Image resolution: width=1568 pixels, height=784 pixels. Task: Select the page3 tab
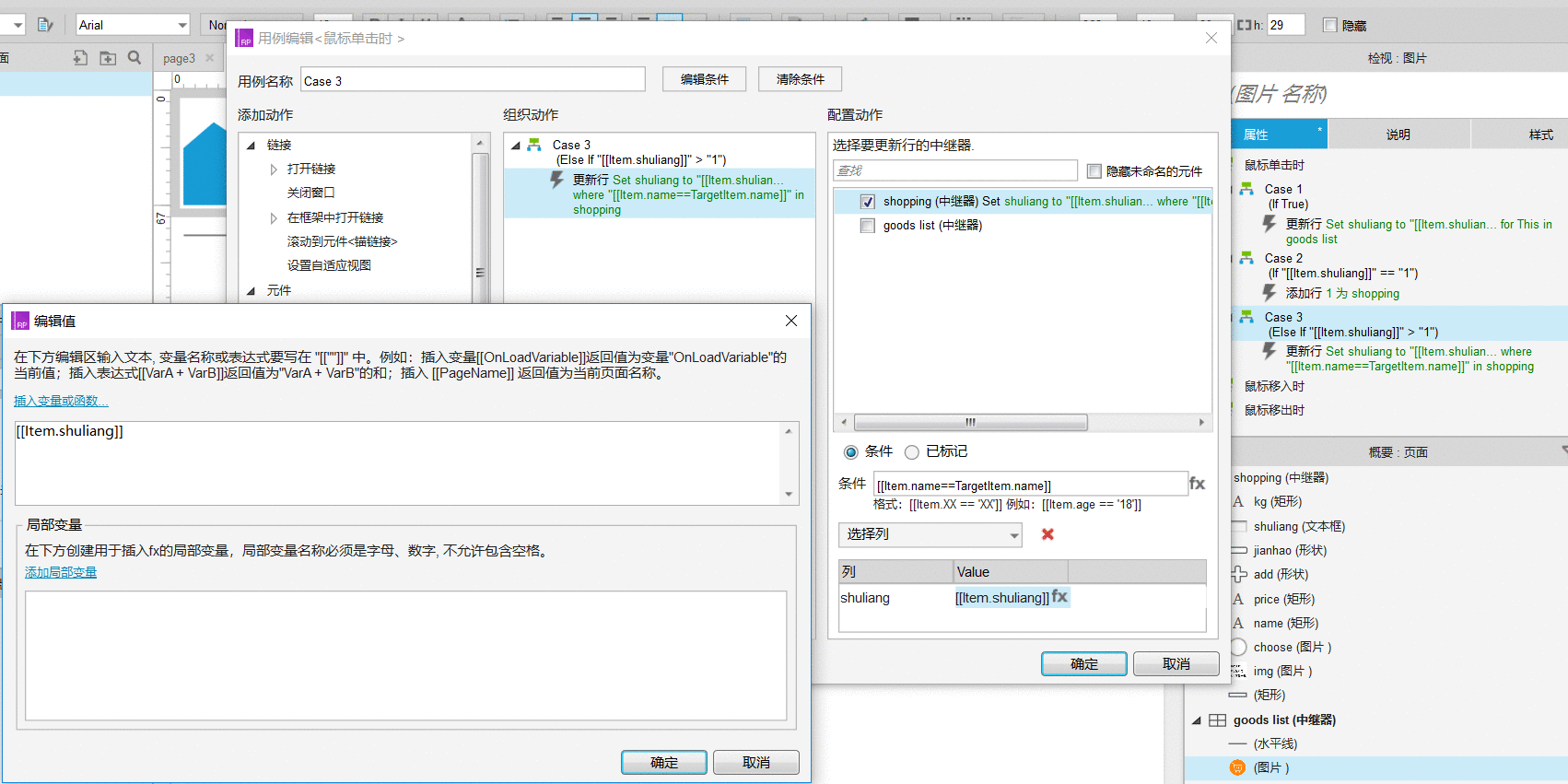pos(179,58)
